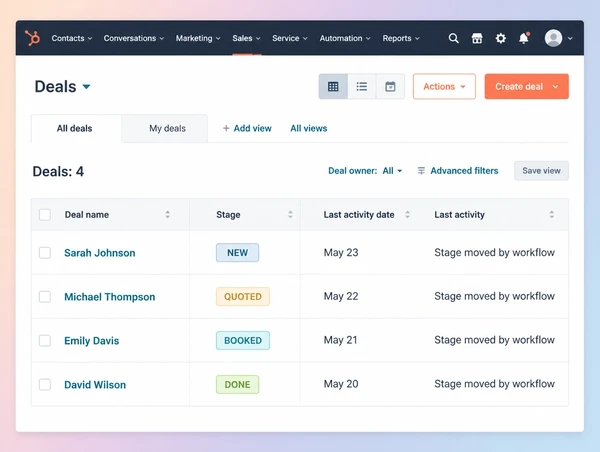Select the All deals tab
The height and width of the screenshot is (452, 600).
pyautogui.click(x=77, y=129)
